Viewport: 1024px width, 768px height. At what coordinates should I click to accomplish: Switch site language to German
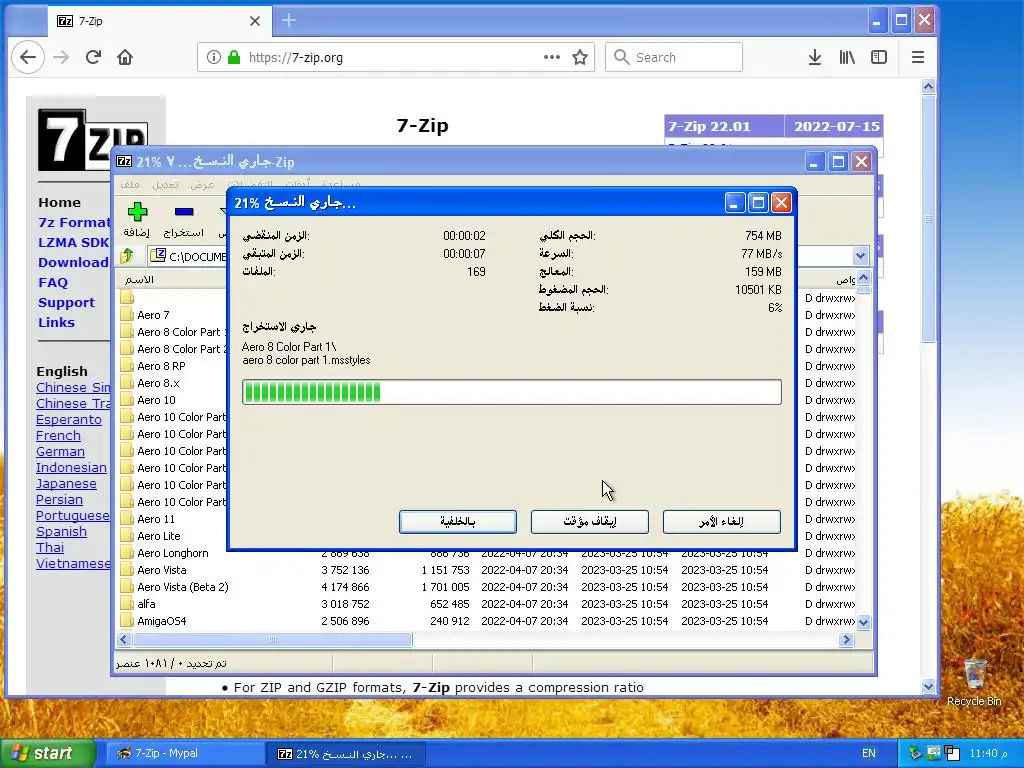[x=60, y=451]
